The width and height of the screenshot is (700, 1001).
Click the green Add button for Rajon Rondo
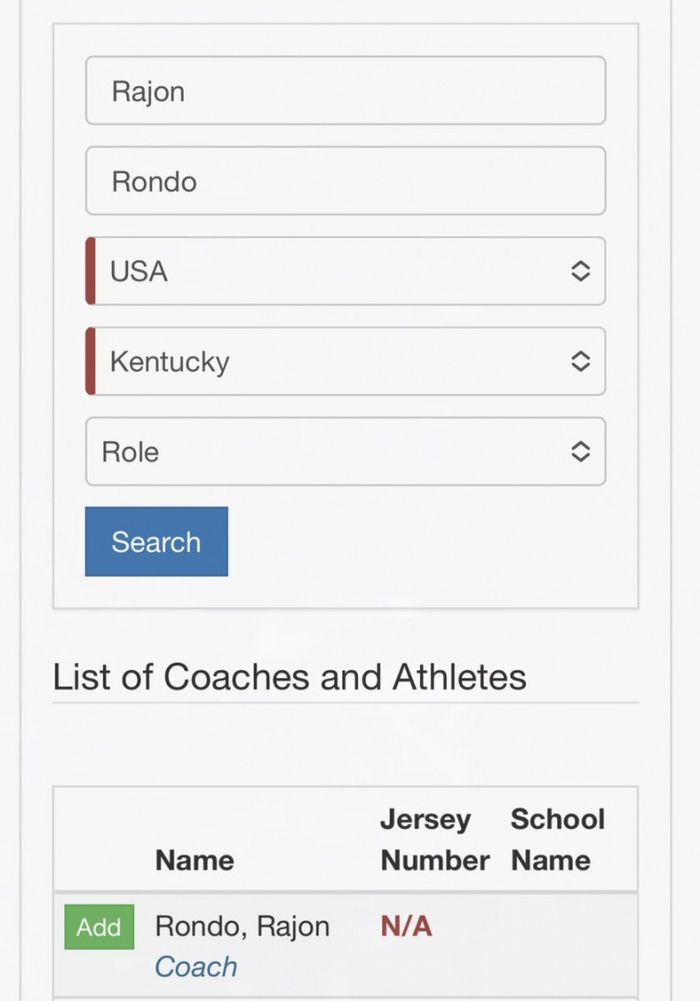[x=99, y=927]
